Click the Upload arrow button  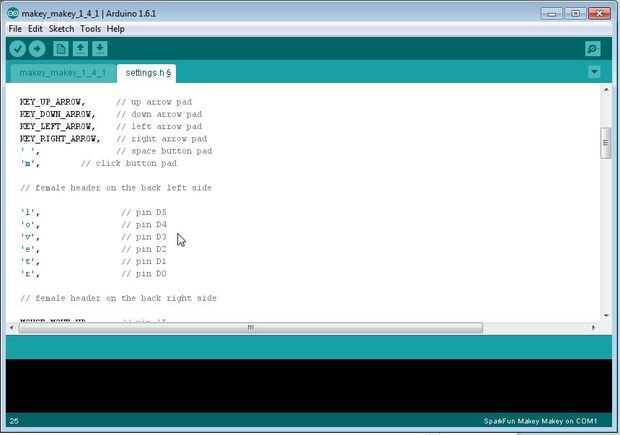(37, 49)
